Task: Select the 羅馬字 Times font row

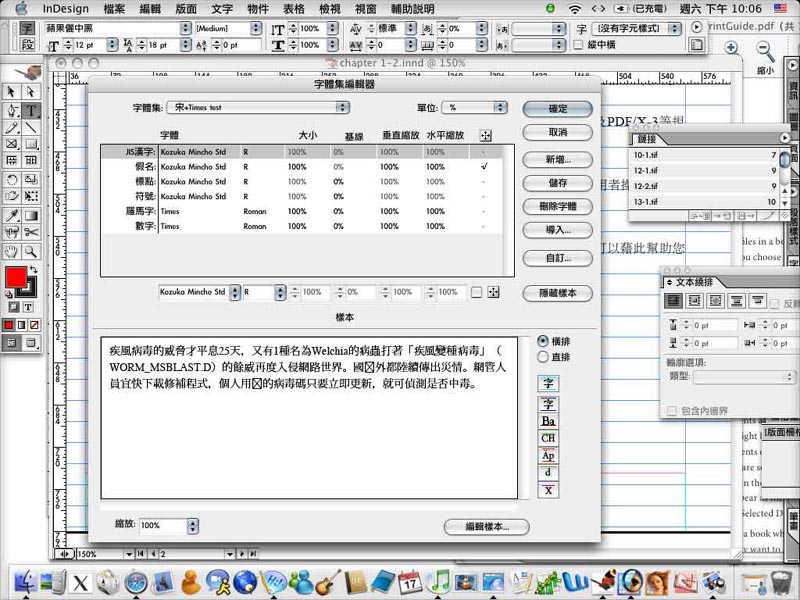Action: click(x=300, y=211)
